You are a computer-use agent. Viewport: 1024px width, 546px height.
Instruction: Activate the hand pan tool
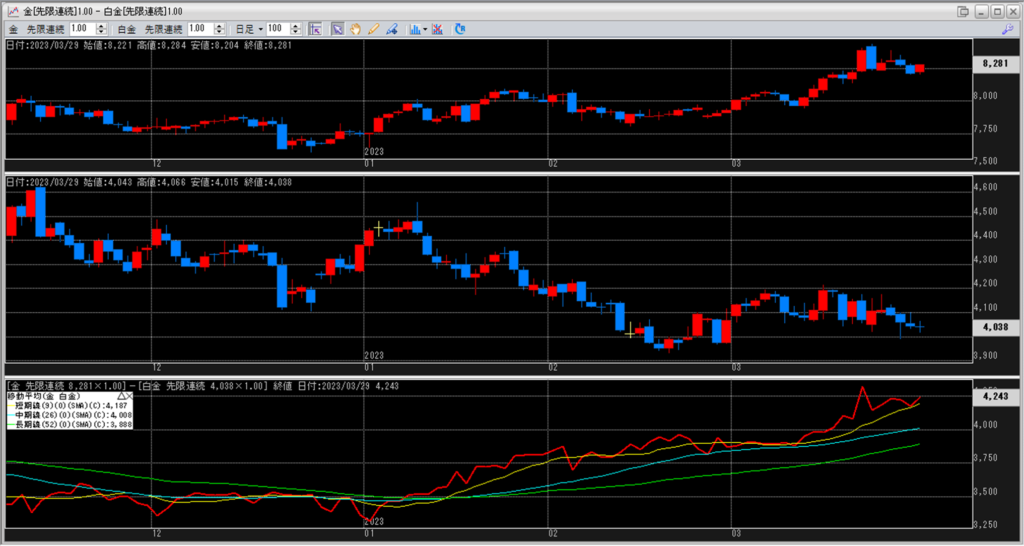(x=355, y=29)
